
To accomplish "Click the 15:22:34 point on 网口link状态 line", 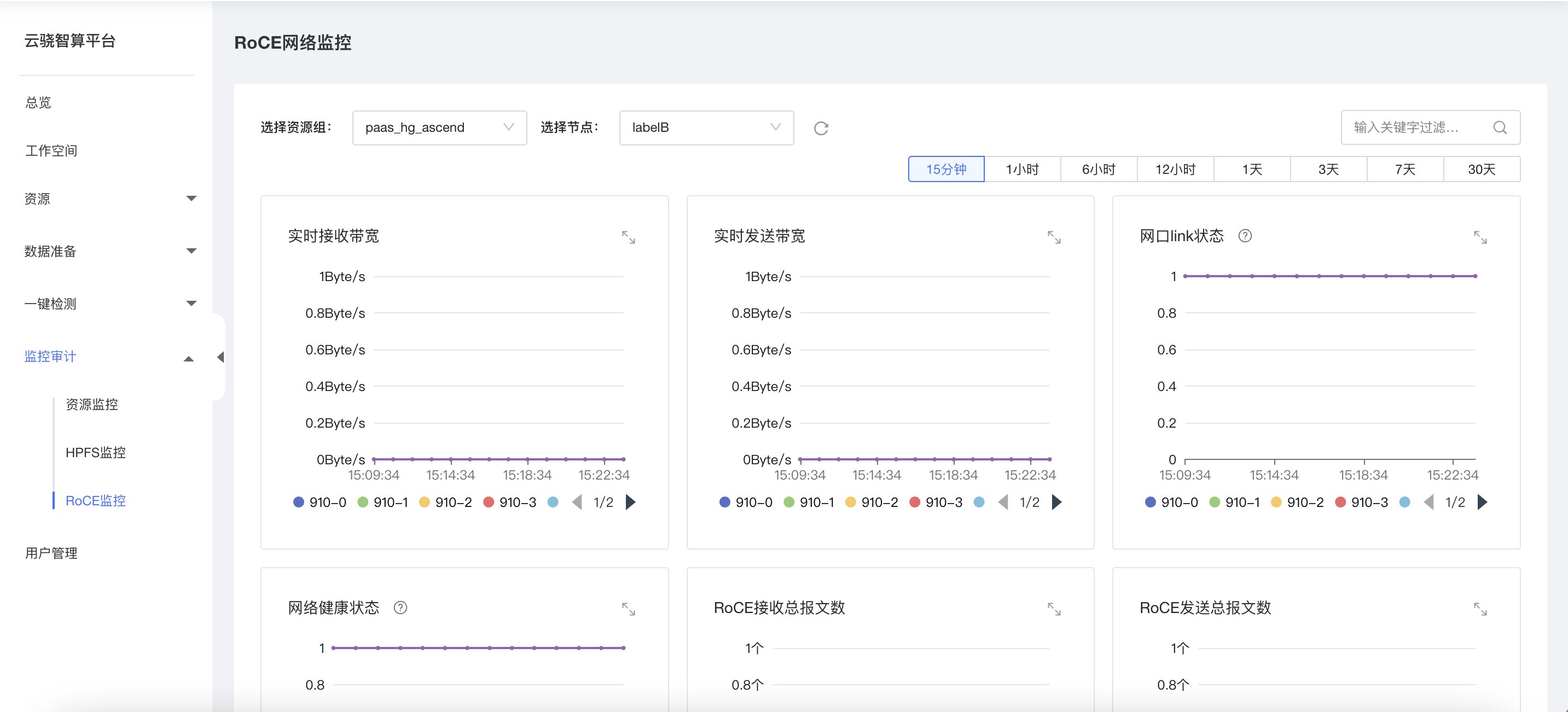I will (1453, 276).
